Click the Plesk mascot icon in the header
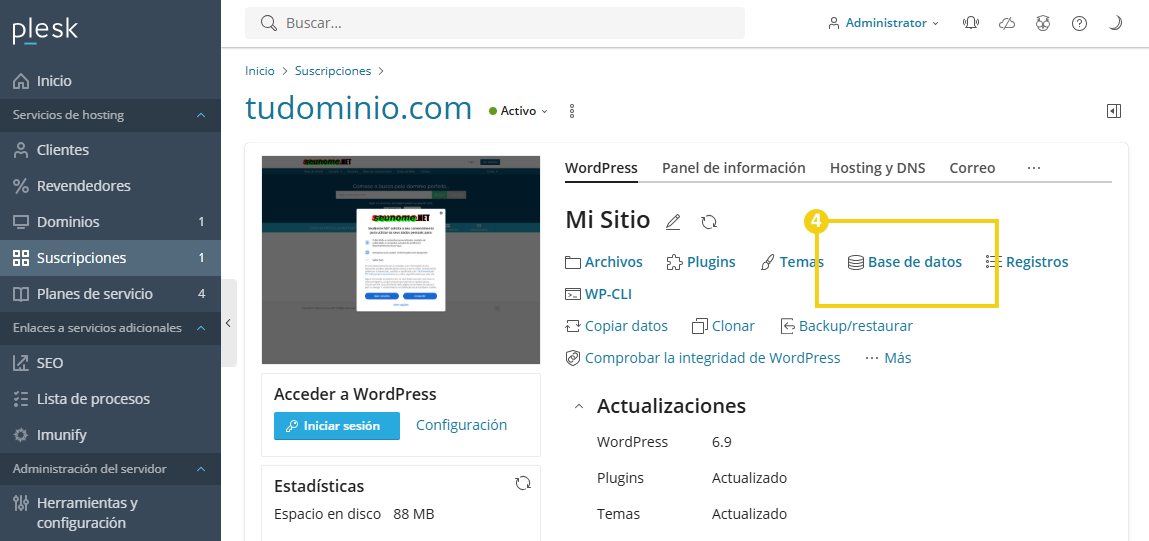The height and width of the screenshot is (541, 1149). point(1043,23)
